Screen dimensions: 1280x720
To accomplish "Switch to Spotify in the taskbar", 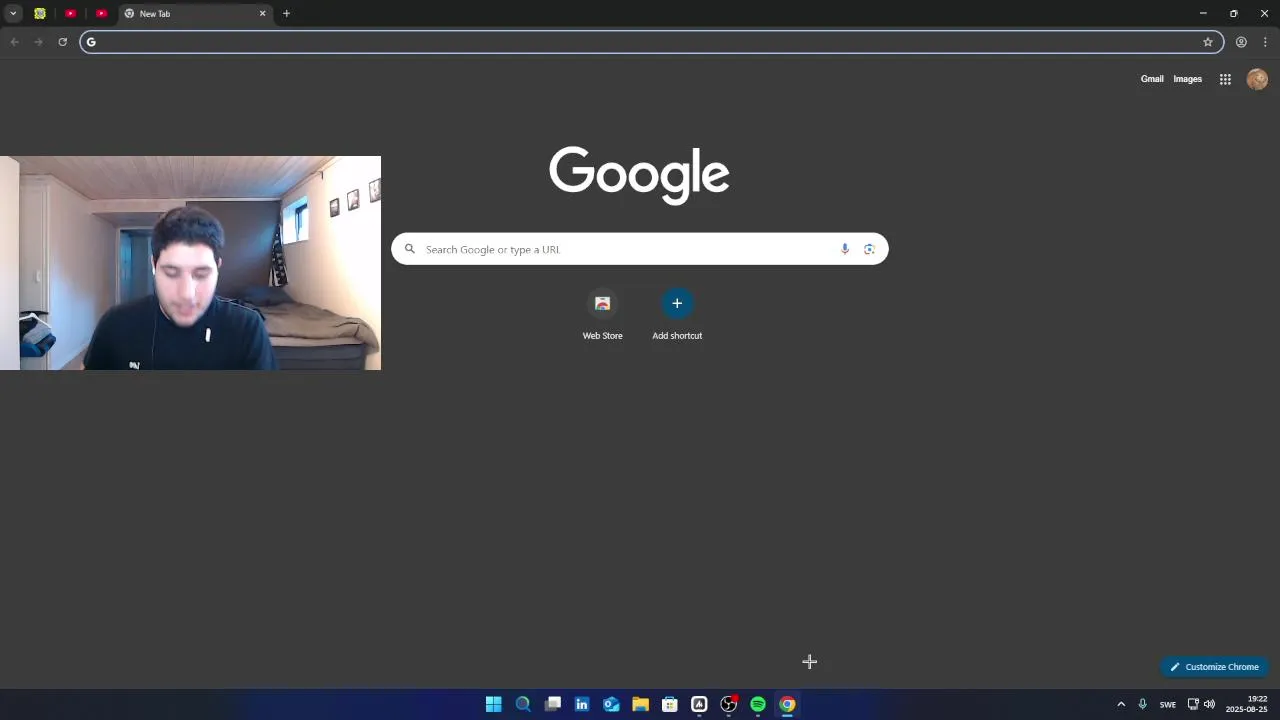I will [758, 704].
